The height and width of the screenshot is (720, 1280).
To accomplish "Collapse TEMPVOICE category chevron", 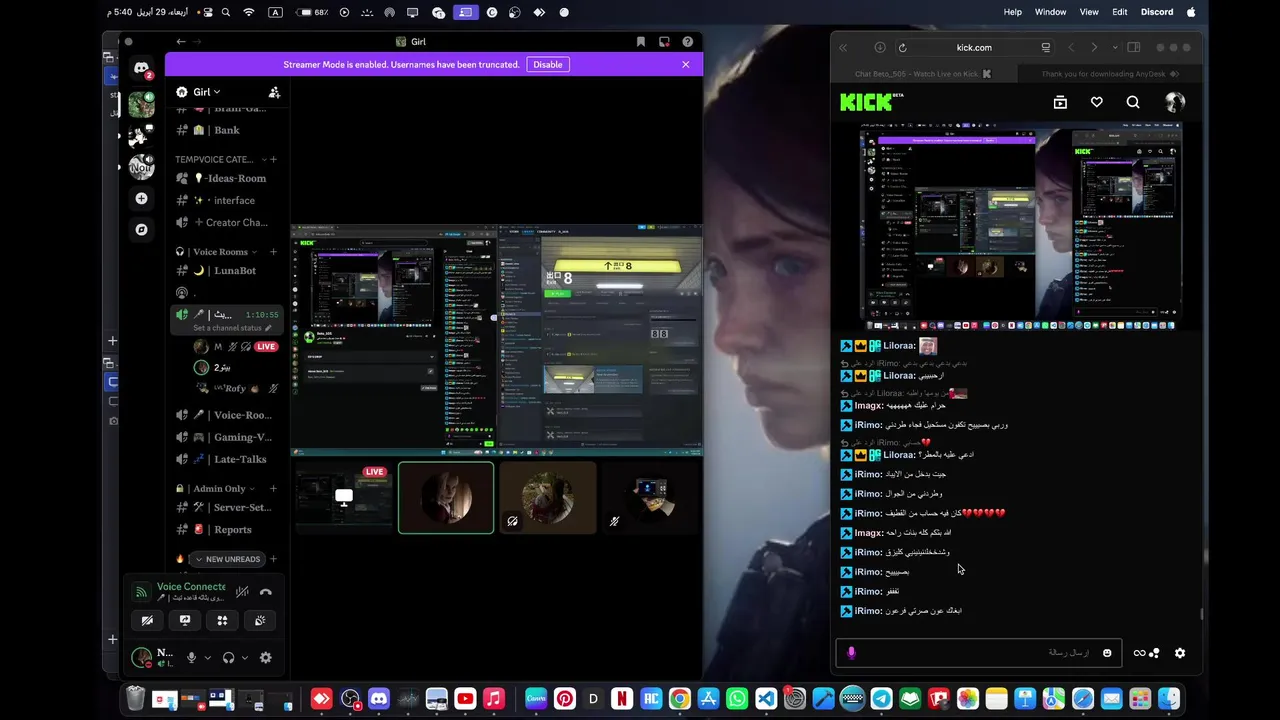I will pos(264,159).
